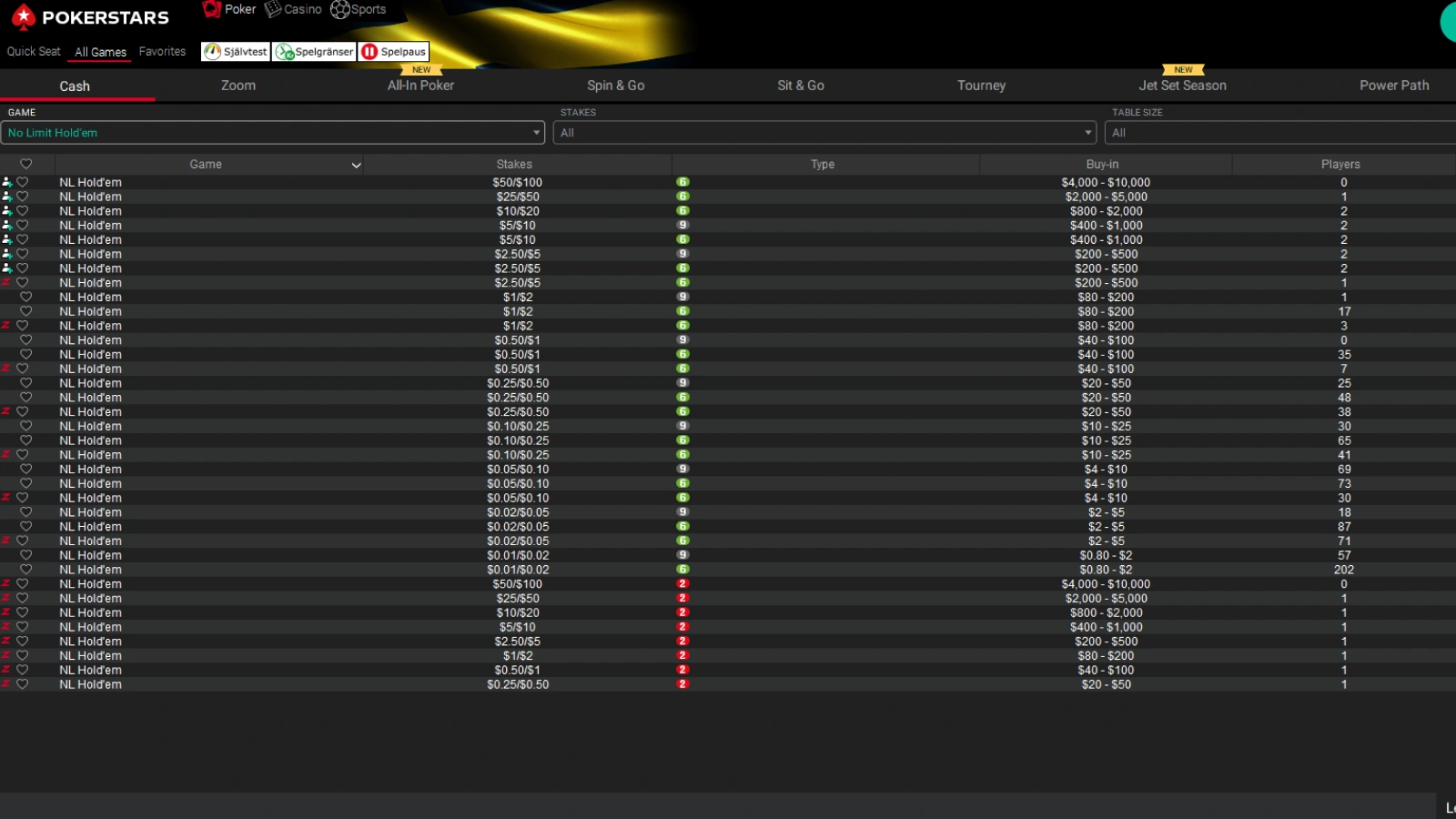The image size is (1456, 819).
Task: Favorite the heads-up $25/$50 table
Action: point(23,599)
